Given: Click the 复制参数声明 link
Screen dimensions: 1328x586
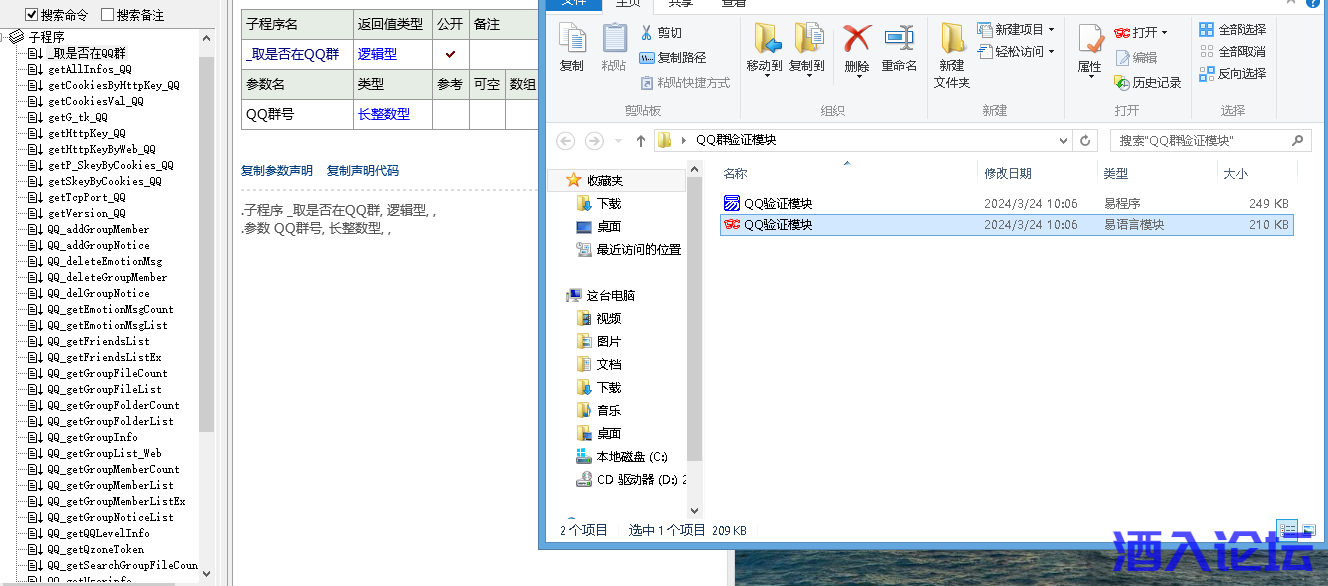Looking at the screenshot, I should (277, 171).
